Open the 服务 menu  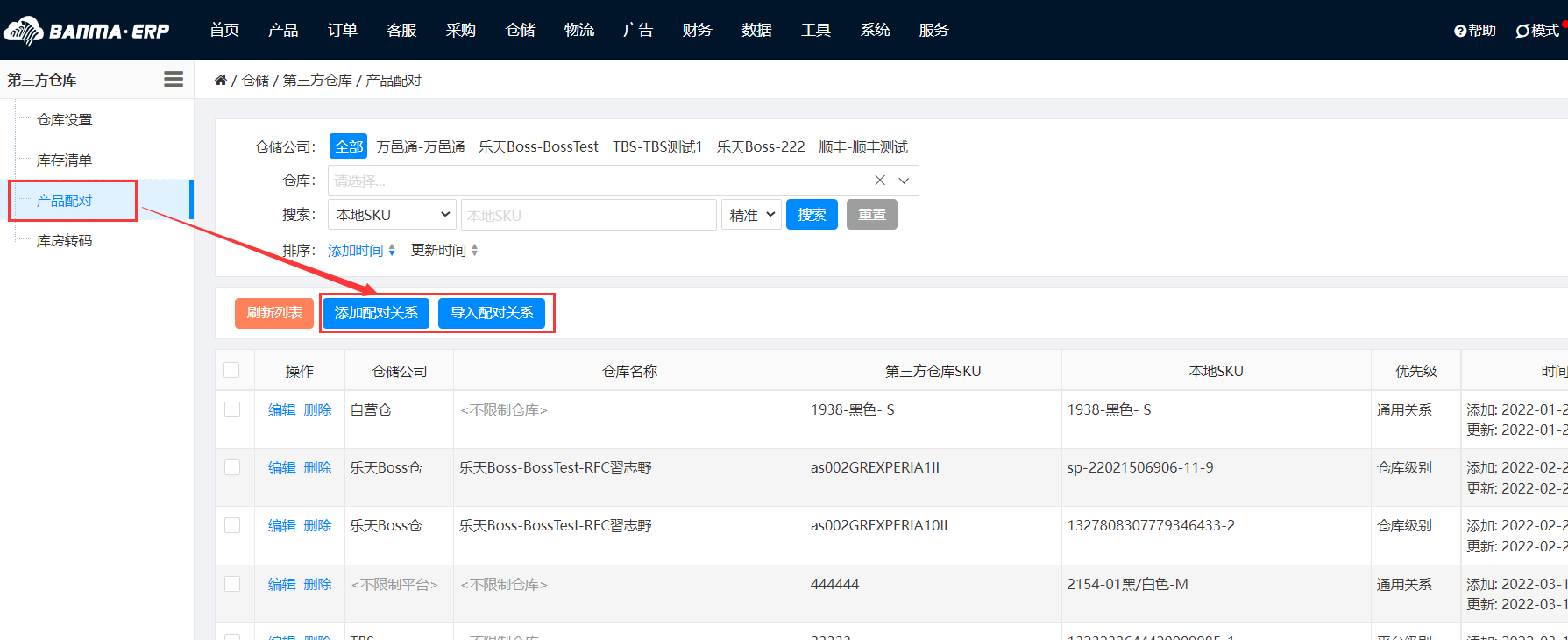934,30
